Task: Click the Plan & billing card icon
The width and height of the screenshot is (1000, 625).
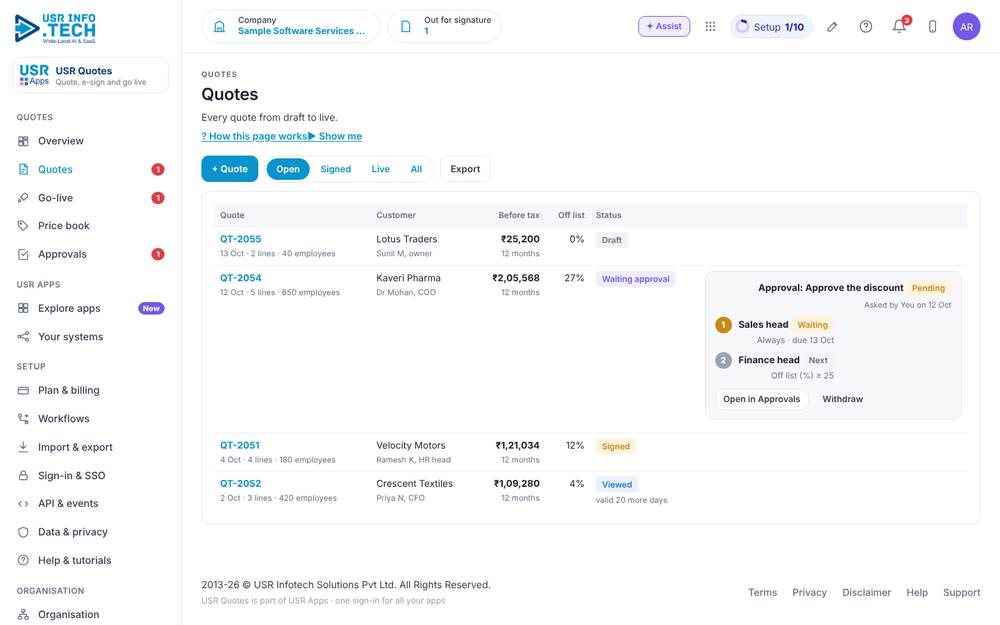Action: tap(23, 390)
